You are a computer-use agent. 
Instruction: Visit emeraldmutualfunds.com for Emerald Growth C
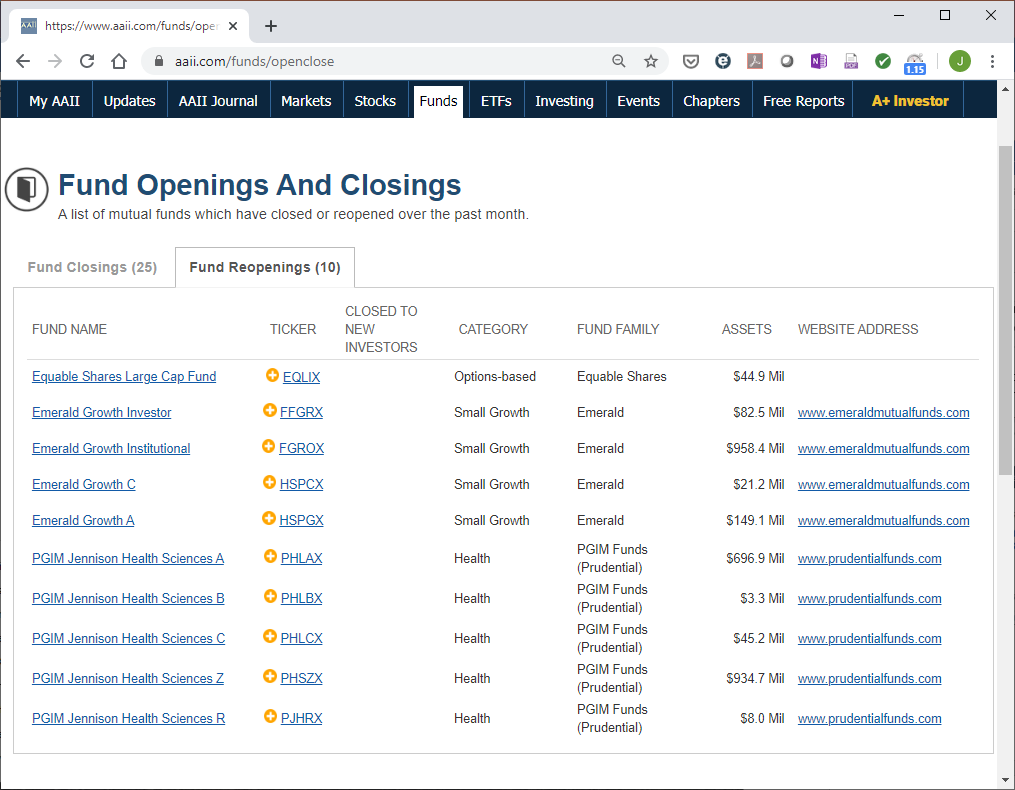[x=884, y=484]
